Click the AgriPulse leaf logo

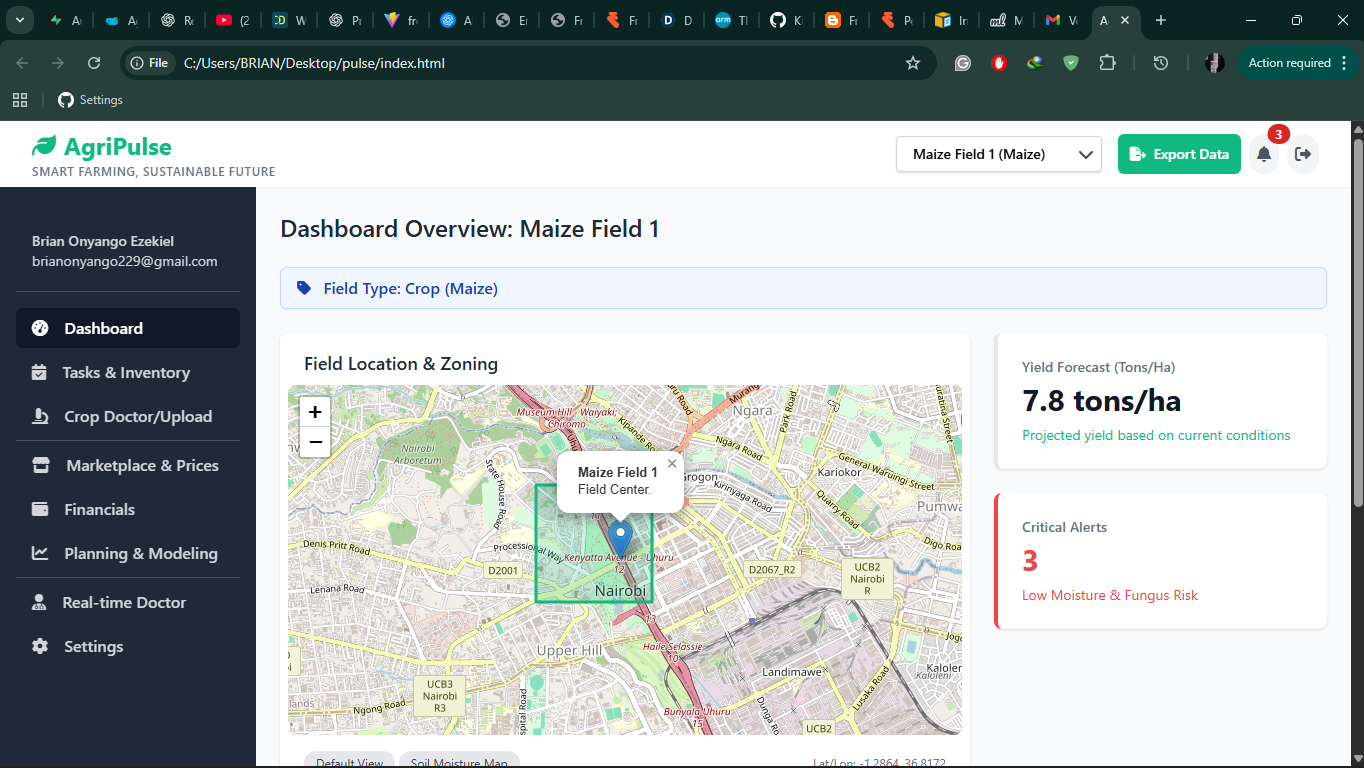44,147
